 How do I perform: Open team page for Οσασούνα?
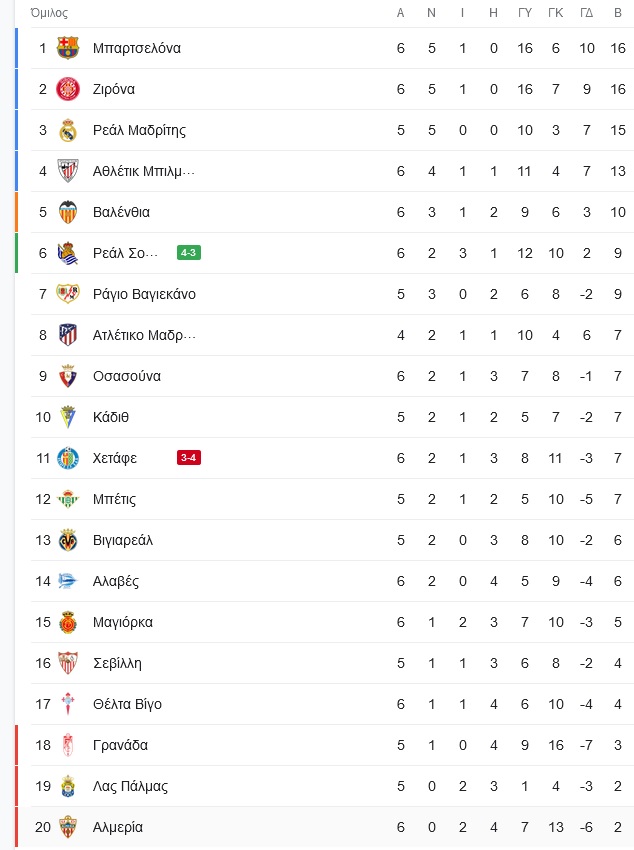click(127, 376)
